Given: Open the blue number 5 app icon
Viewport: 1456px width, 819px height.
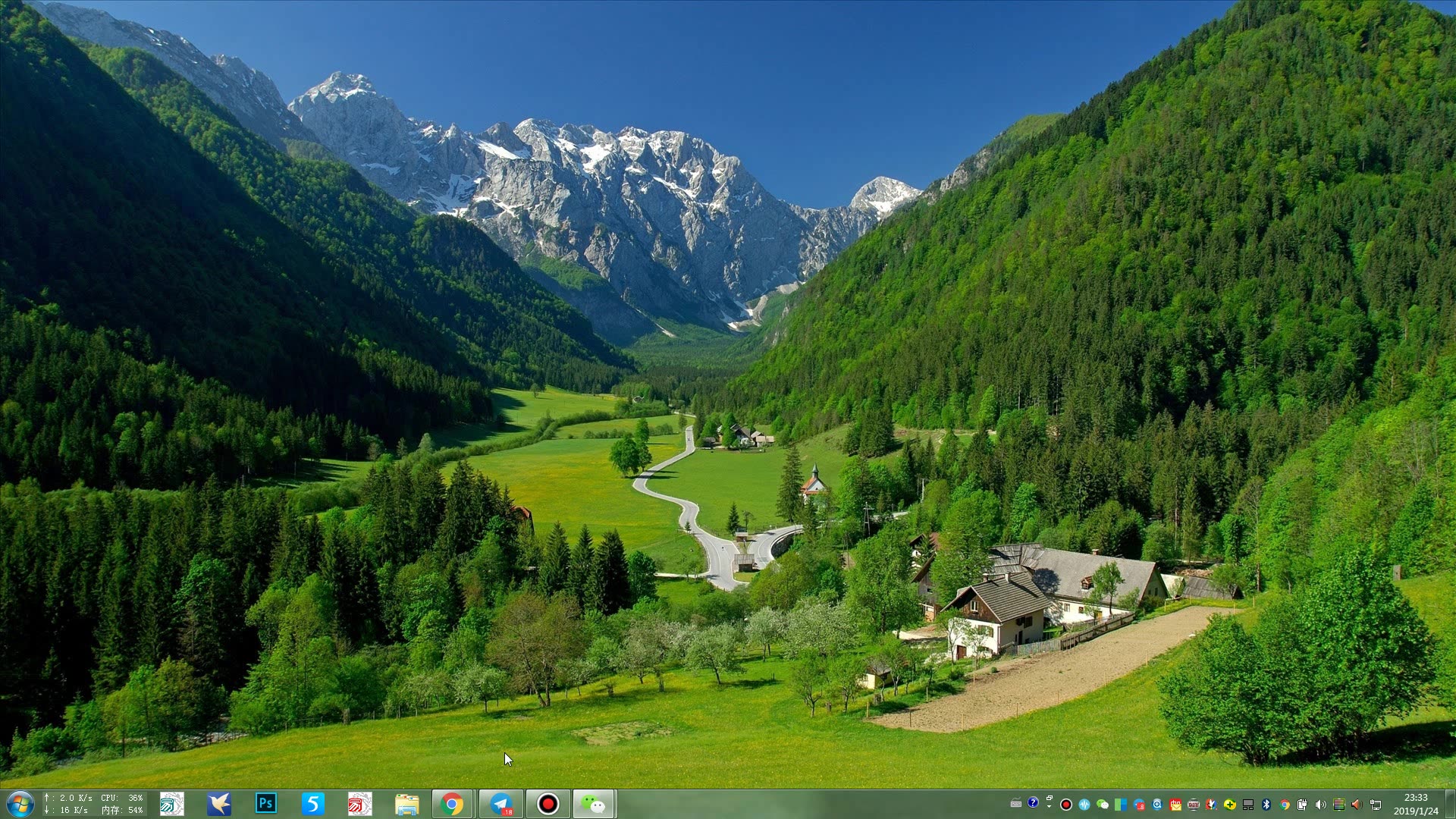Looking at the screenshot, I should point(313,804).
